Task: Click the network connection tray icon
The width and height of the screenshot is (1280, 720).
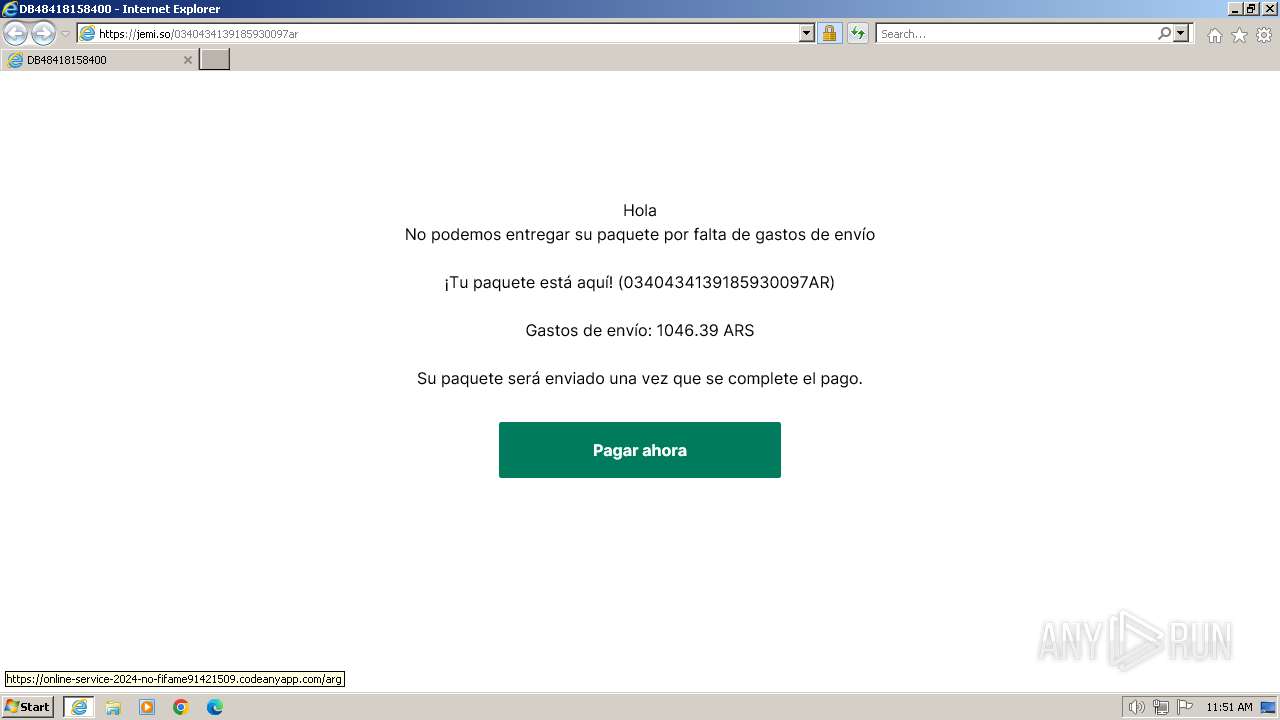Action: pos(1161,707)
